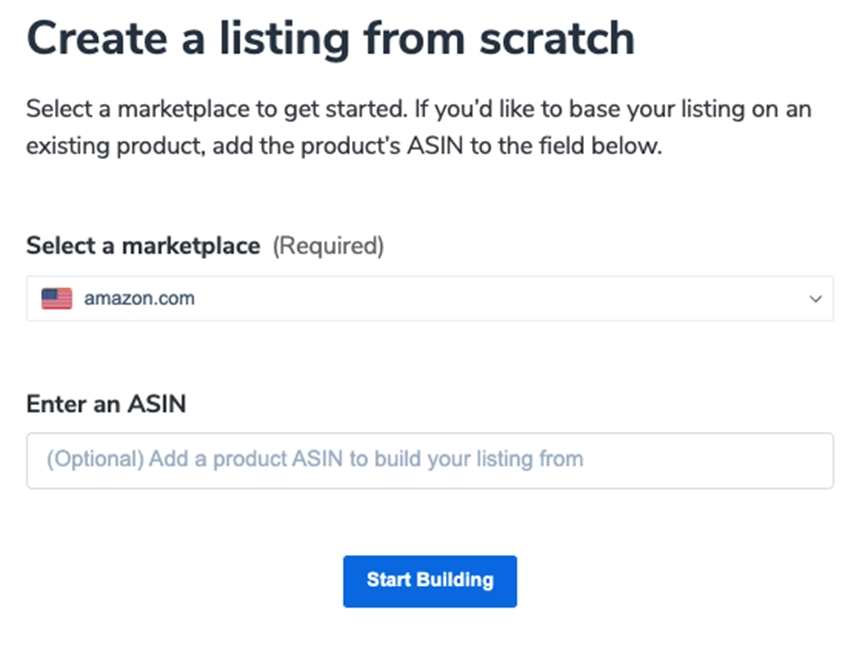865x657 pixels.
Task: Click the optional ASIN placeholder text
Action: [x=314, y=460]
